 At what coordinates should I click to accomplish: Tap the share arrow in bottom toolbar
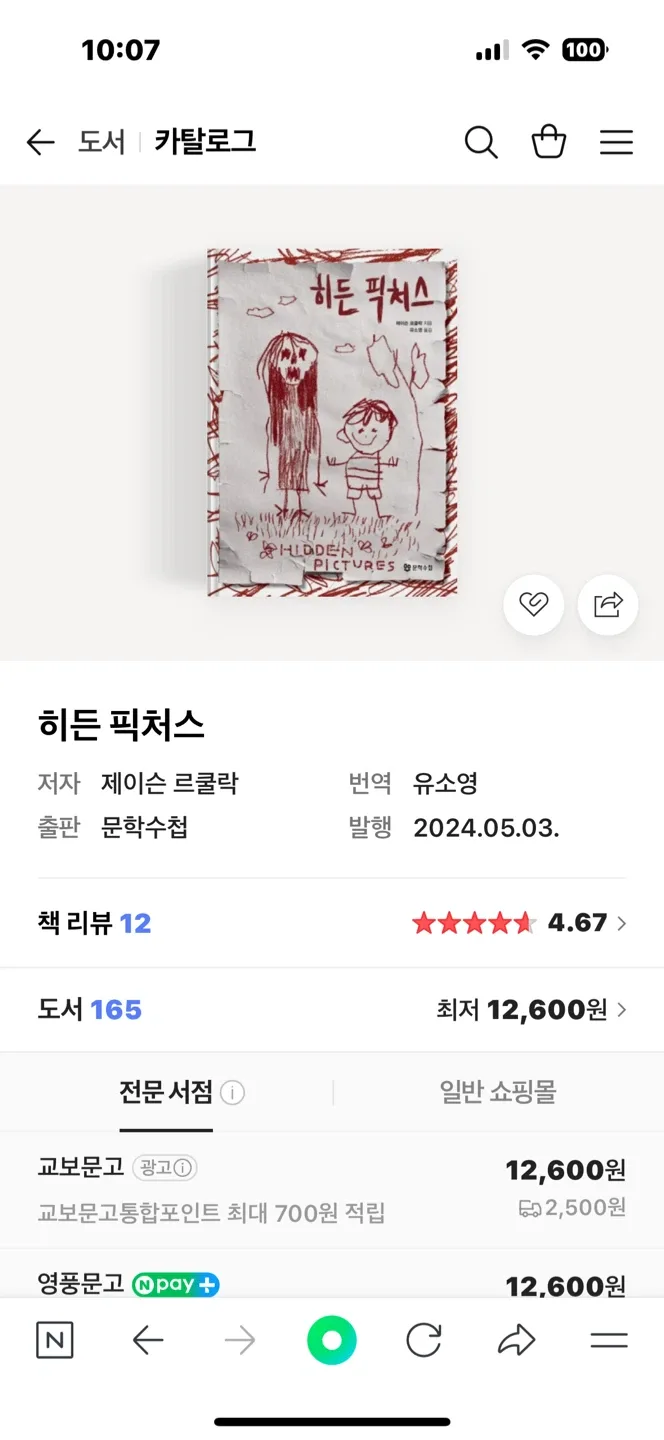(x=516, y=1340)
